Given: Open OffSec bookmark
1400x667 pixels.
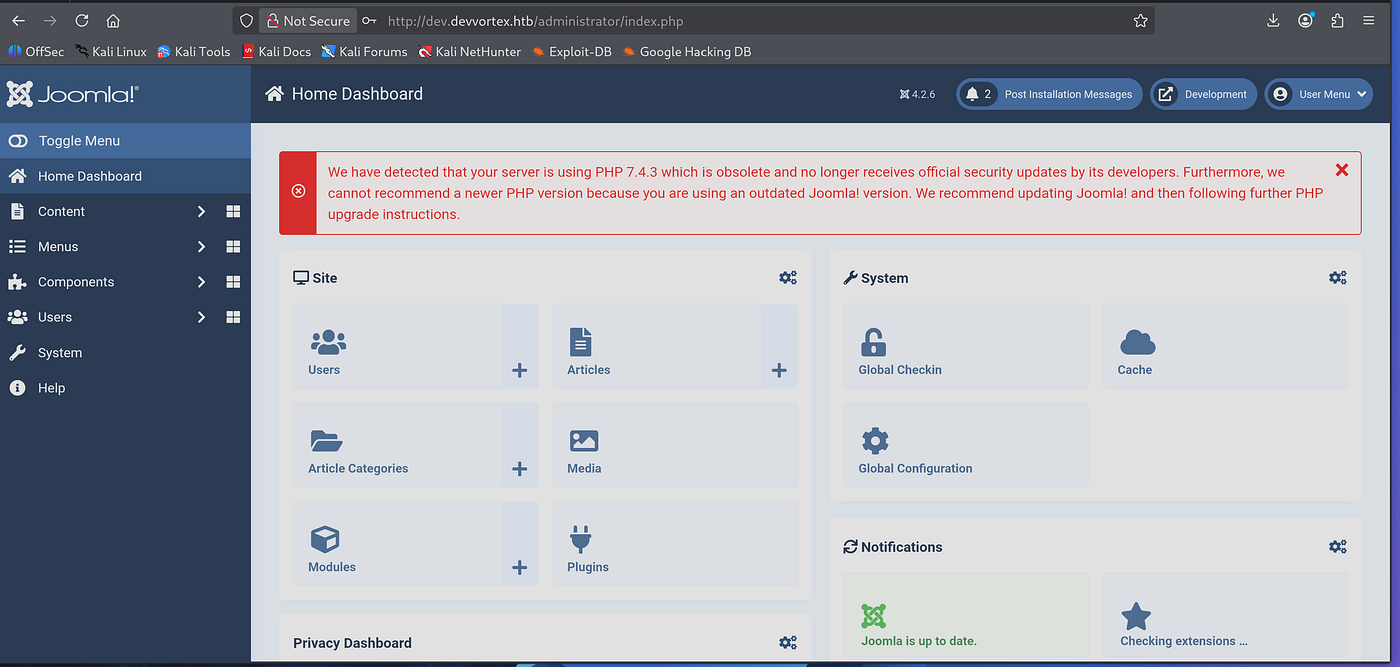Looking at the screenshot, I should 36,51.
